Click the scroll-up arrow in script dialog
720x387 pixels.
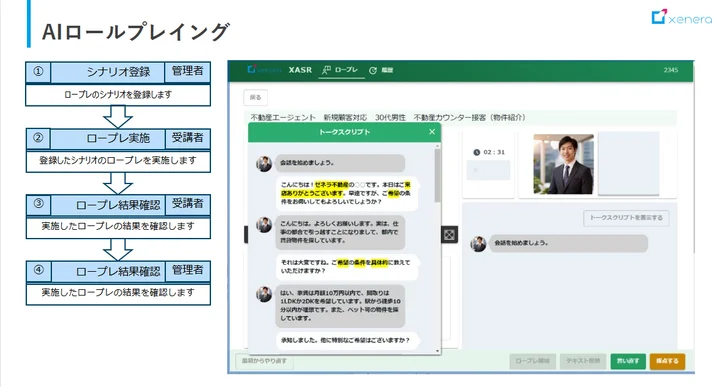point(438,146)
